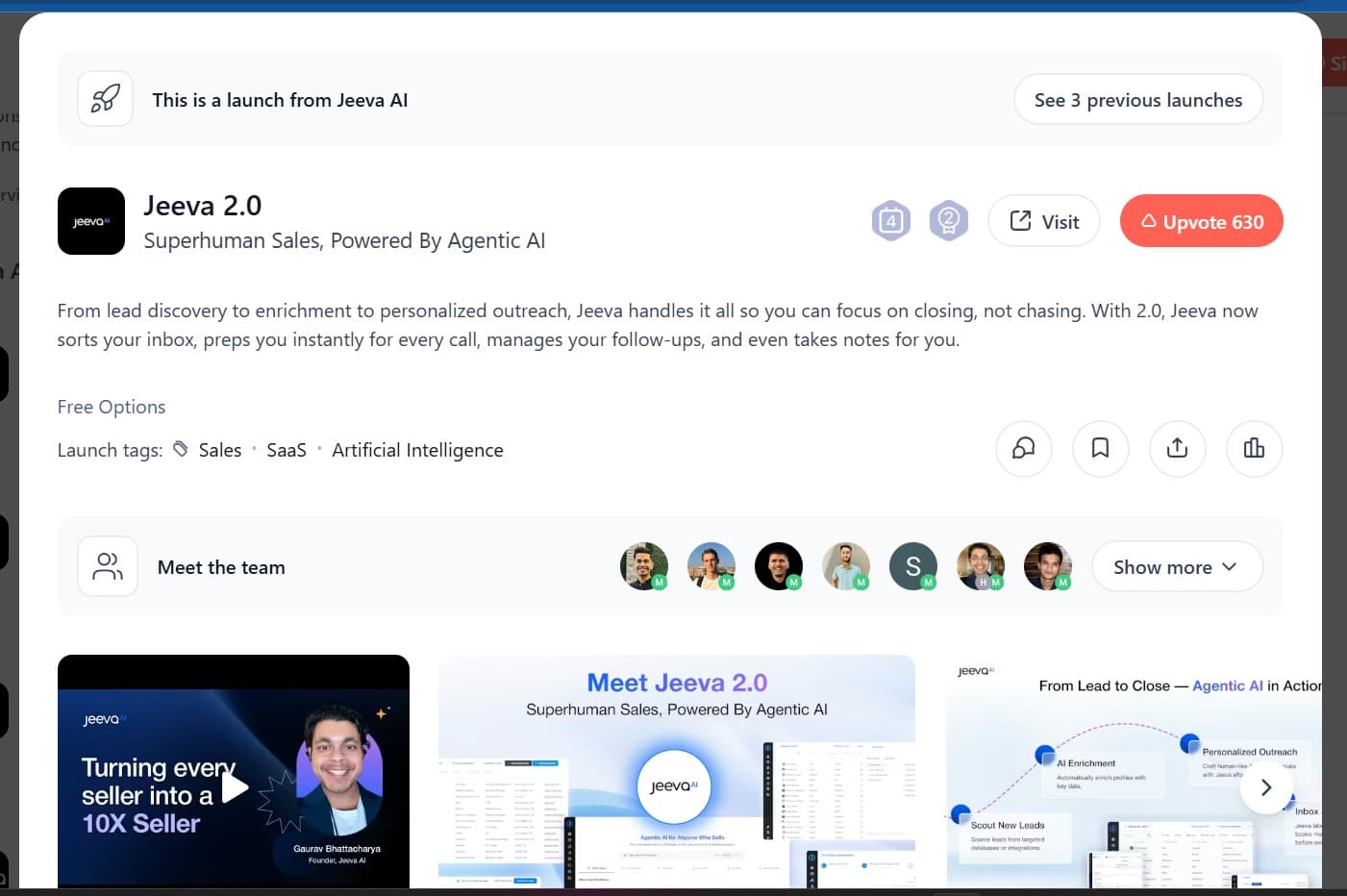
Task: Upvote Jeeva 2.0
Action: [1202, 221]
